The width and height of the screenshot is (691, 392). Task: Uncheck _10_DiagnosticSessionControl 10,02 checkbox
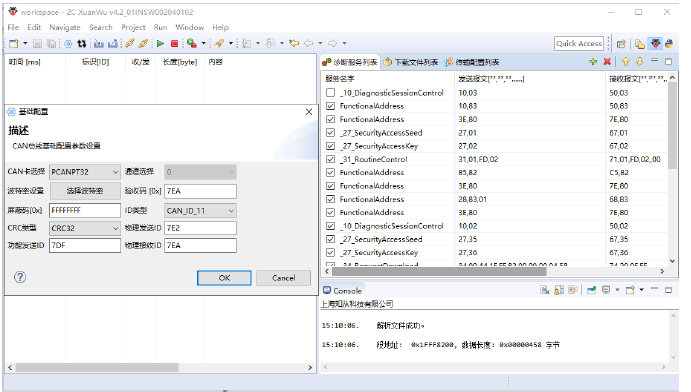coord(331,226)
